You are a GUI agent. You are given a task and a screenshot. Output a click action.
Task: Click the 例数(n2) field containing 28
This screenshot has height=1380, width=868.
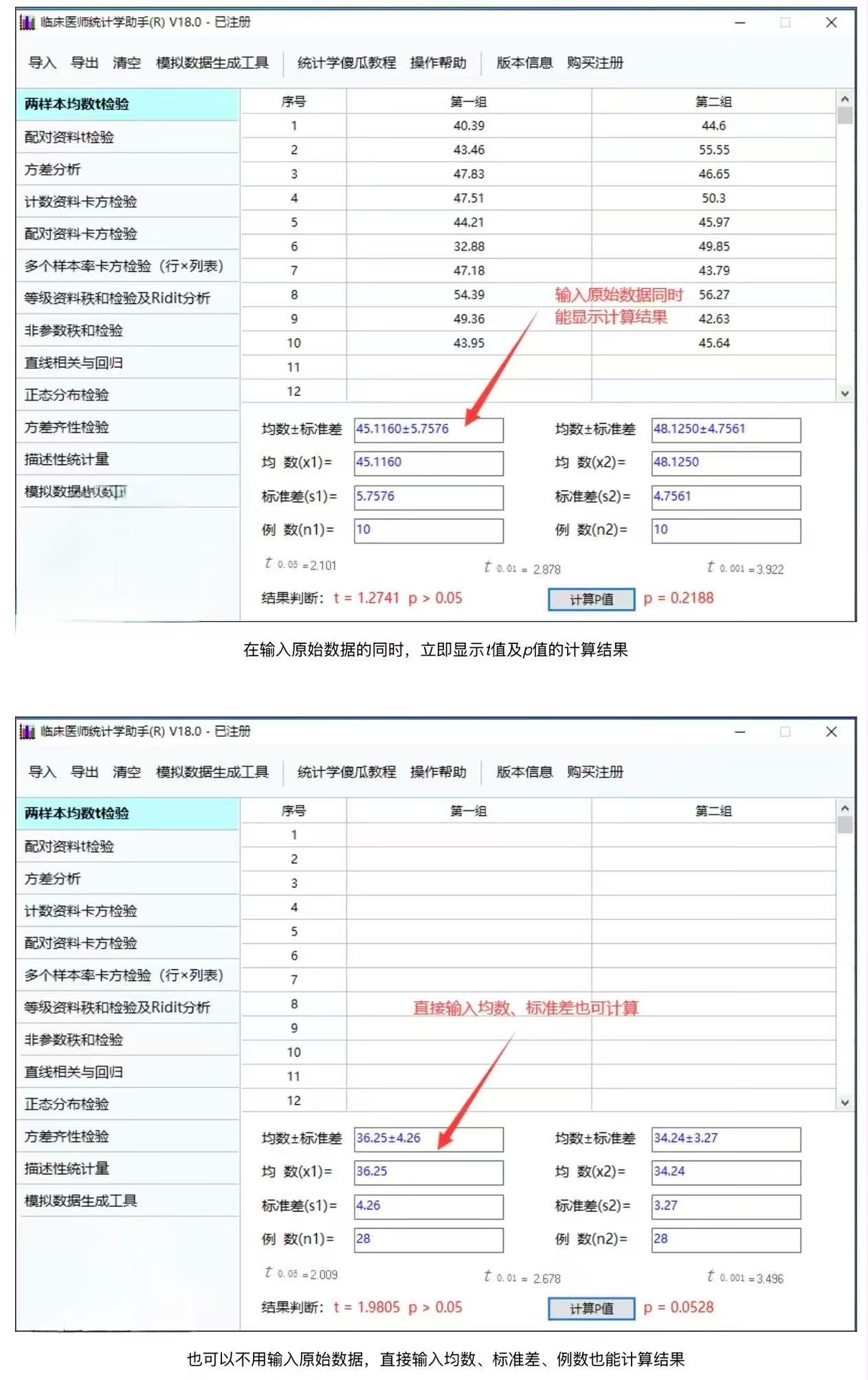pyautogui.click(x=726, y=1240)
